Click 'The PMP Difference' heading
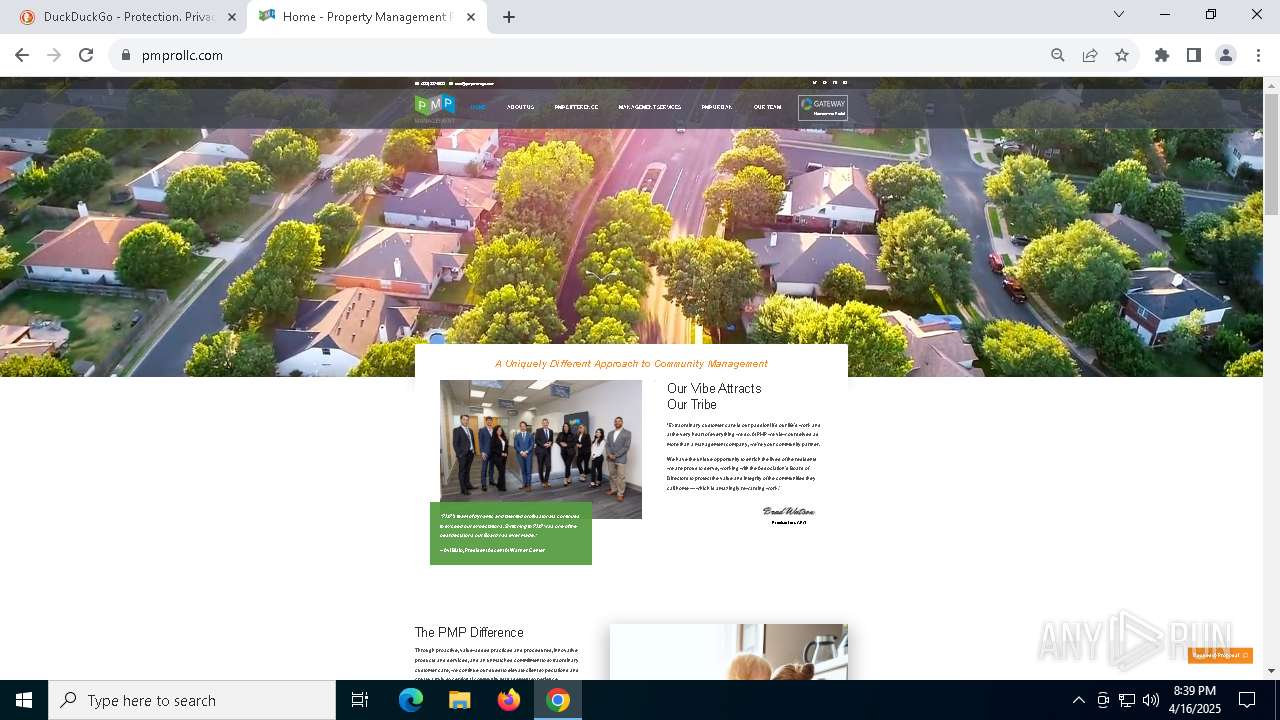 point(469,633)
